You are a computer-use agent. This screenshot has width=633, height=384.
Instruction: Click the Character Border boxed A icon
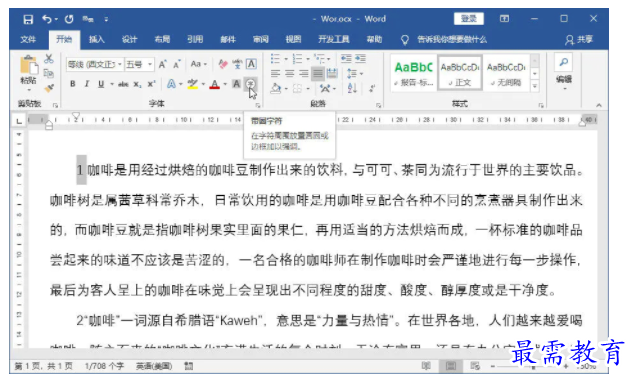[x=251, y=64]
